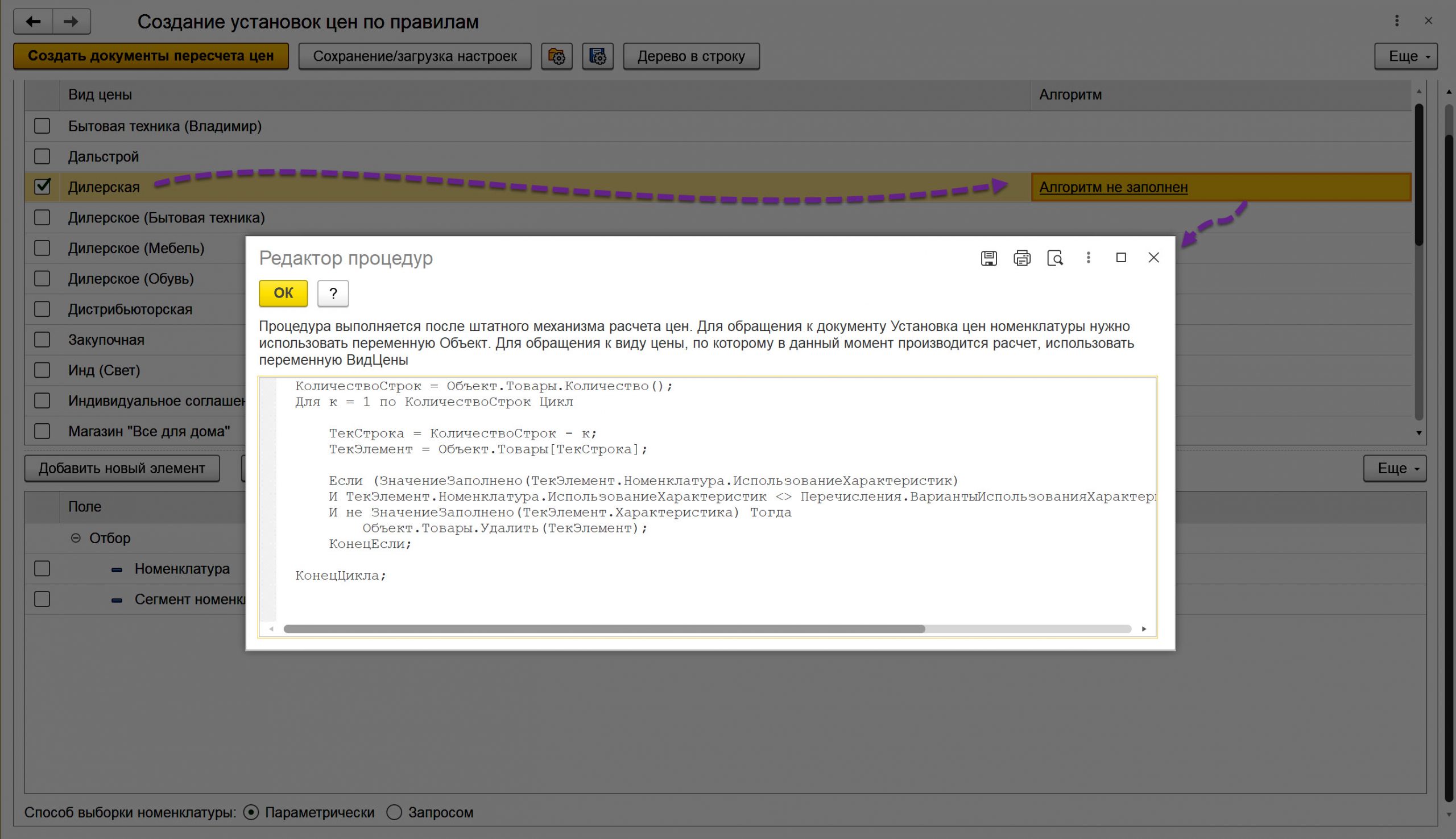This screenshot has width=1456, height=839.
Task: Open Сохранение/загрузка настроек
Action: pos(415,56)
